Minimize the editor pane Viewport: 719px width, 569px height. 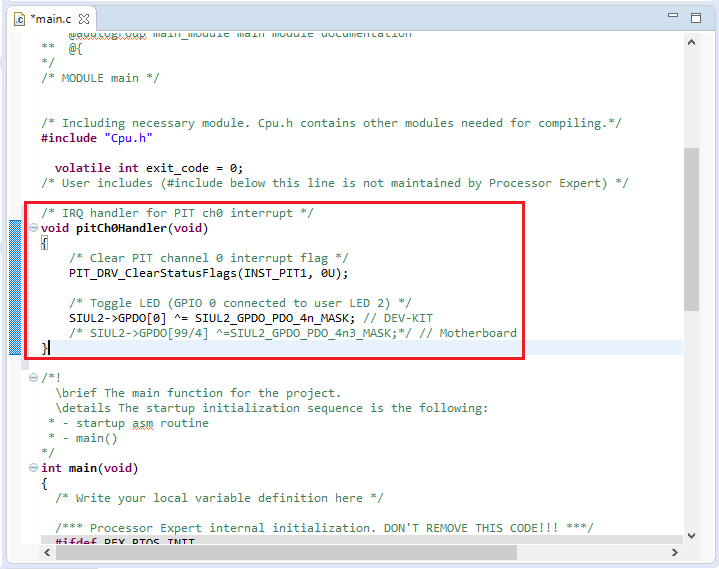pos(673,16)
